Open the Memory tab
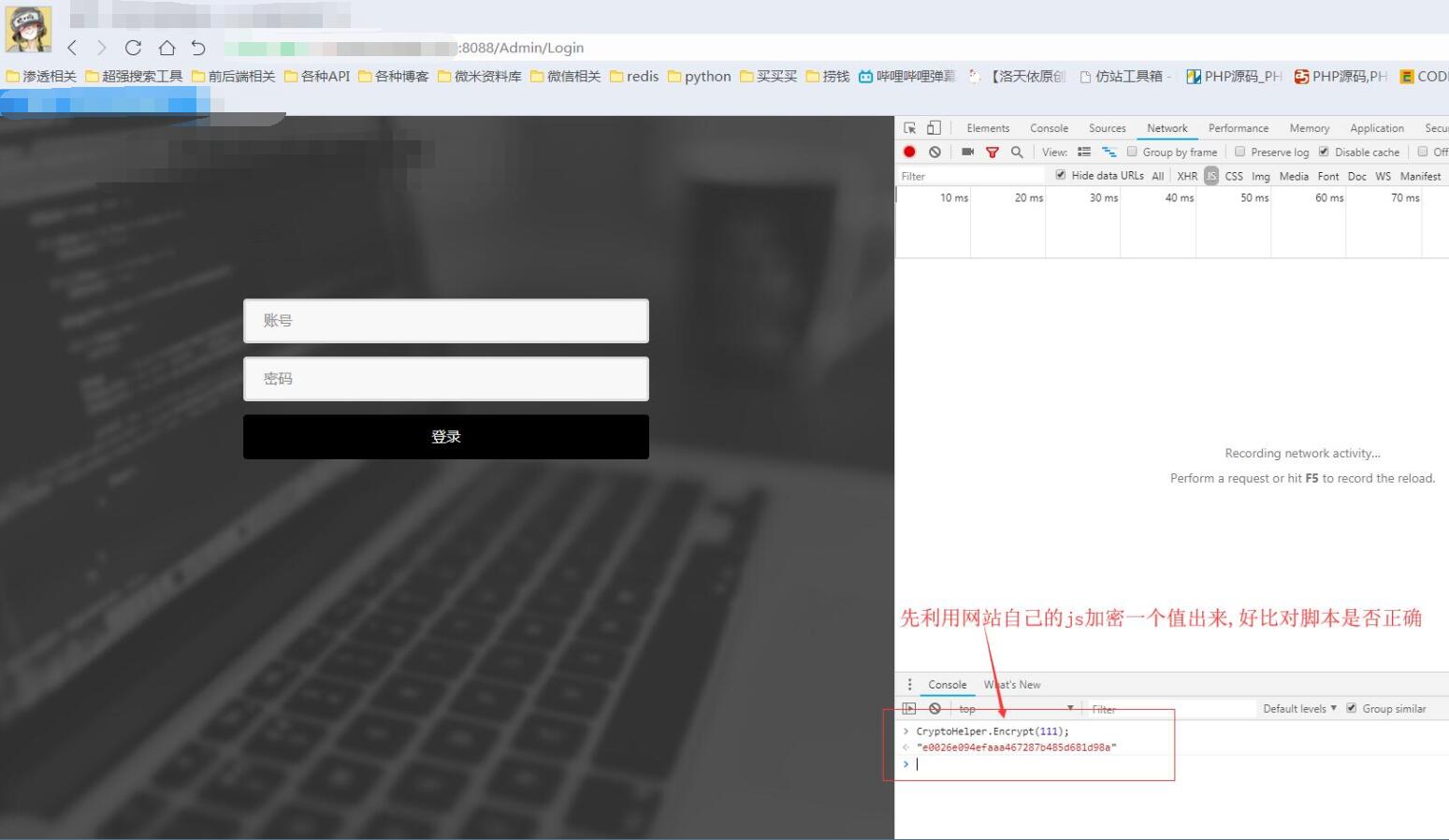The width and height of the screenshot is (1449, 840). click(x=1310, y=128)
